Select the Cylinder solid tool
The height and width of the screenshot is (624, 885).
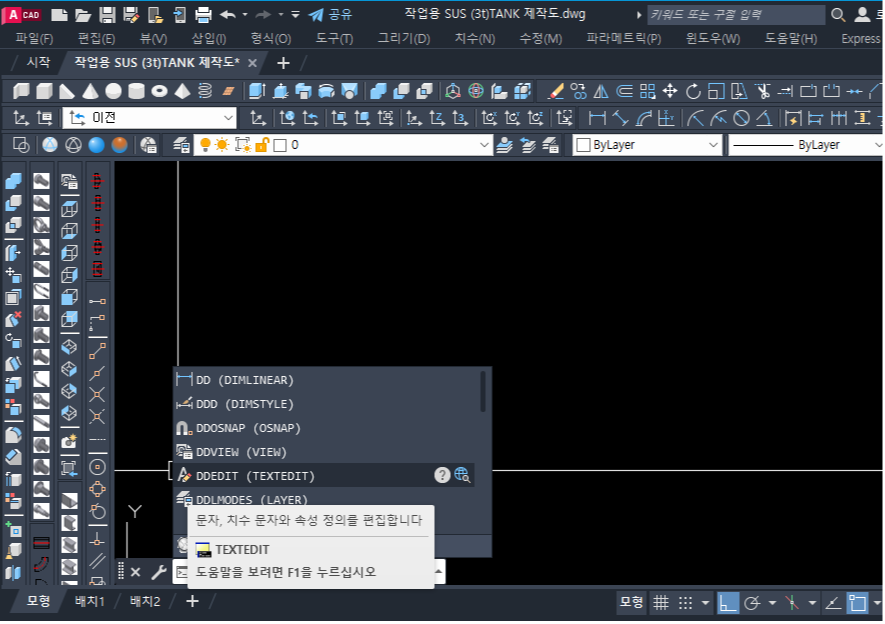[137, 91]
